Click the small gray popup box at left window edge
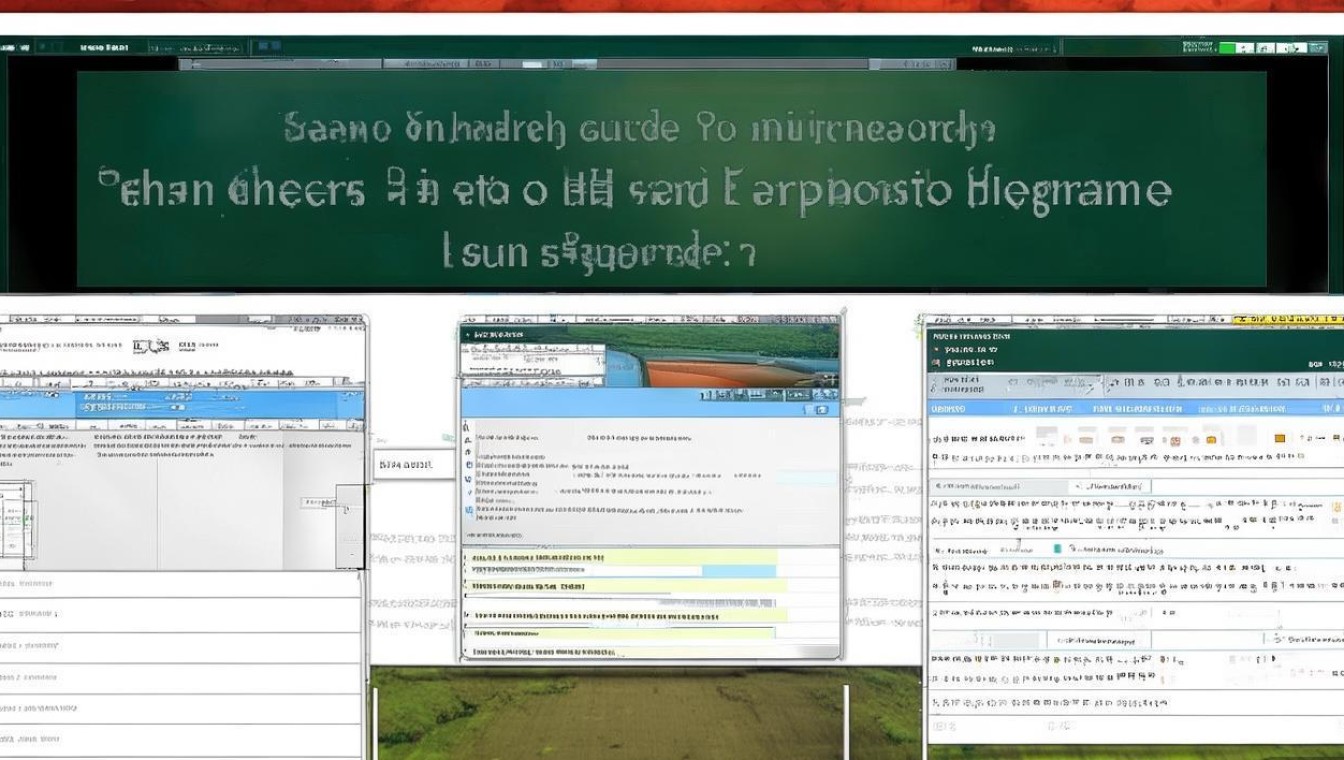1344x760 pixels. tap(349, 525)
